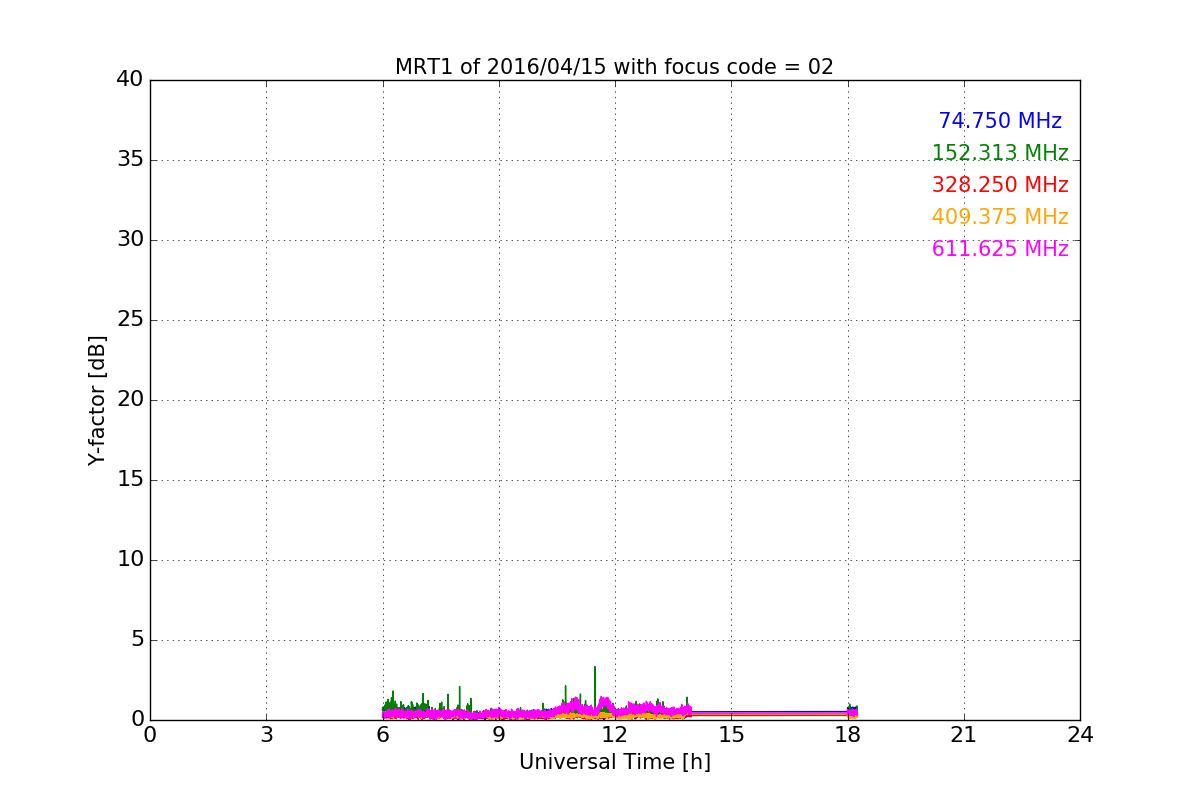Select the orange 409.375 MHz legend label
1200x800 pixels.
coord(1000,217)
